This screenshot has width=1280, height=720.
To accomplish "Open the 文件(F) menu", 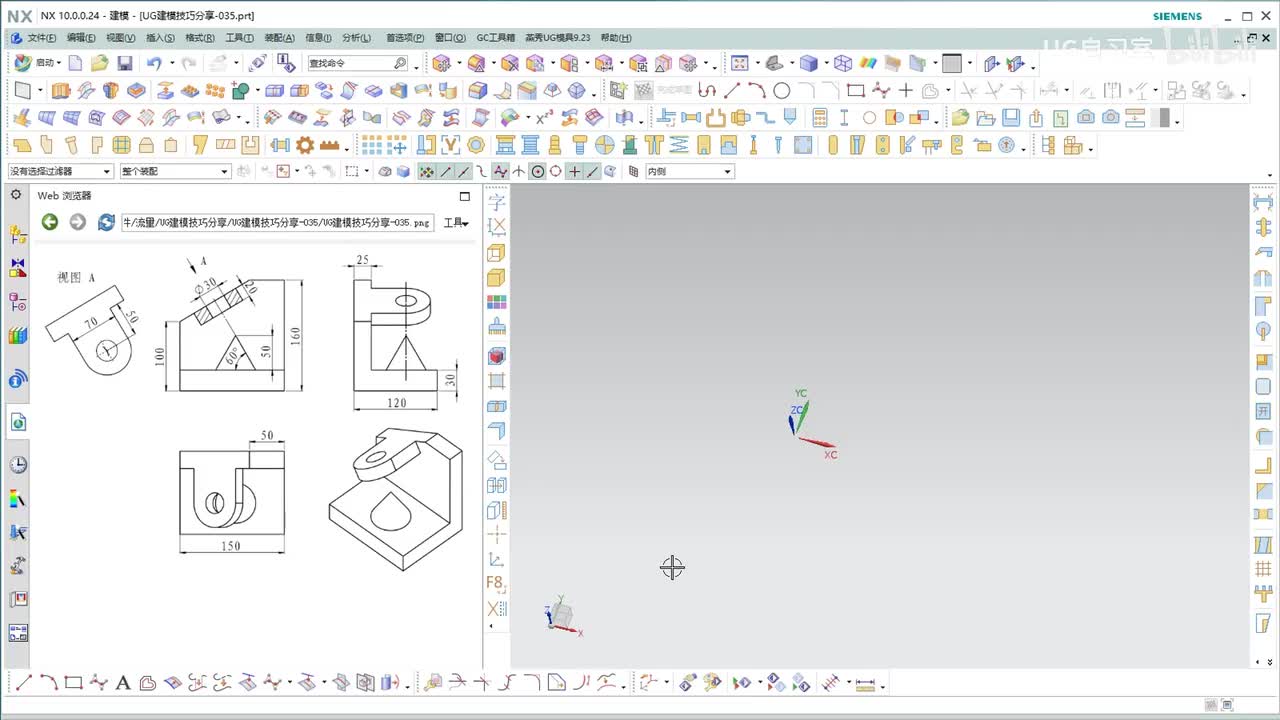I will click(42, 38).
